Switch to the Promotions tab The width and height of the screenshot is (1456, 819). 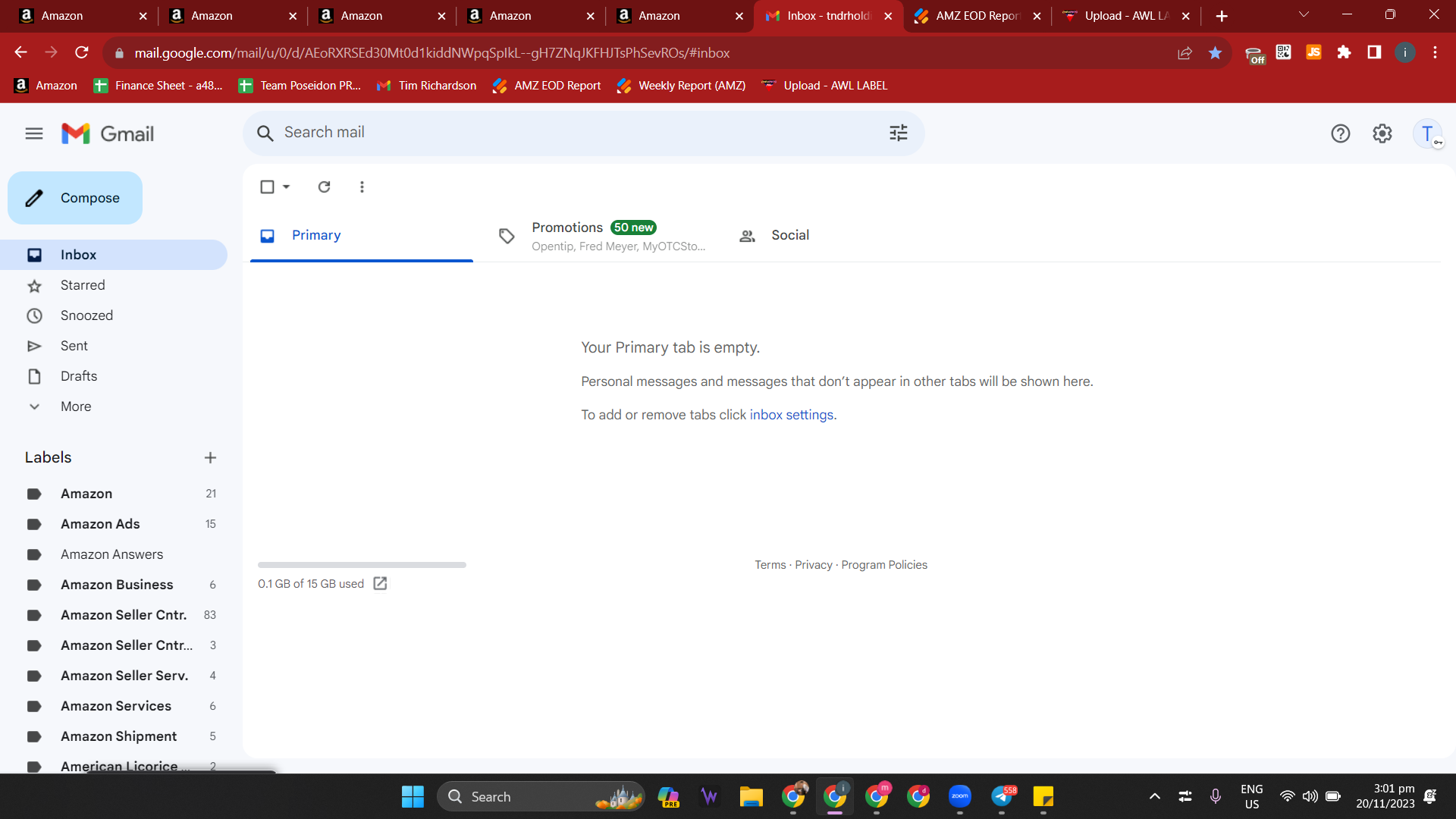pos(604,236)
